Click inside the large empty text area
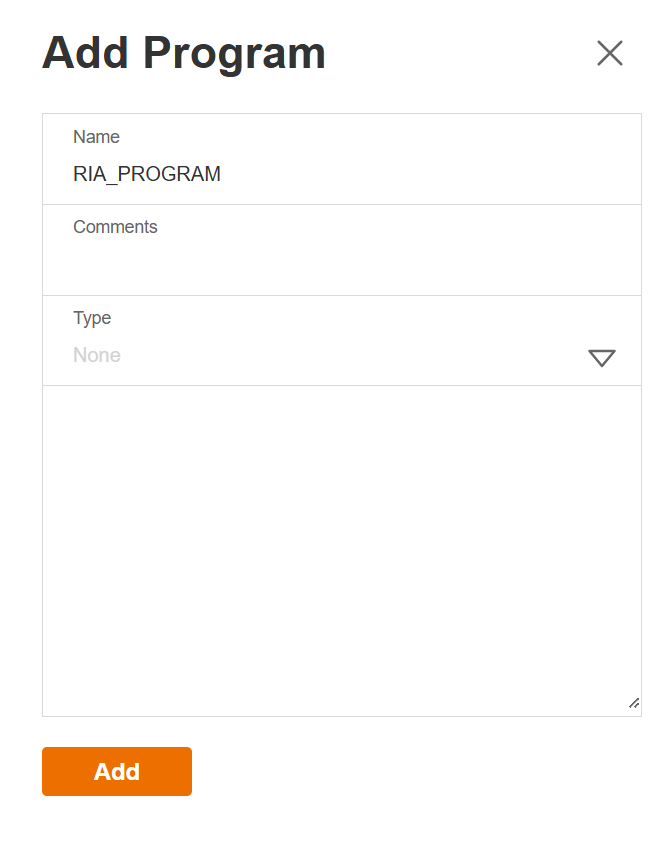This screenshot has height=852, width=668. pos(340,550)
